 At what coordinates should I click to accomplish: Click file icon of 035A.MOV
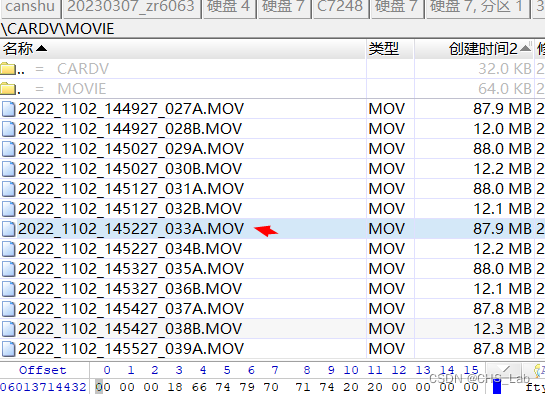tap(8, 269)
